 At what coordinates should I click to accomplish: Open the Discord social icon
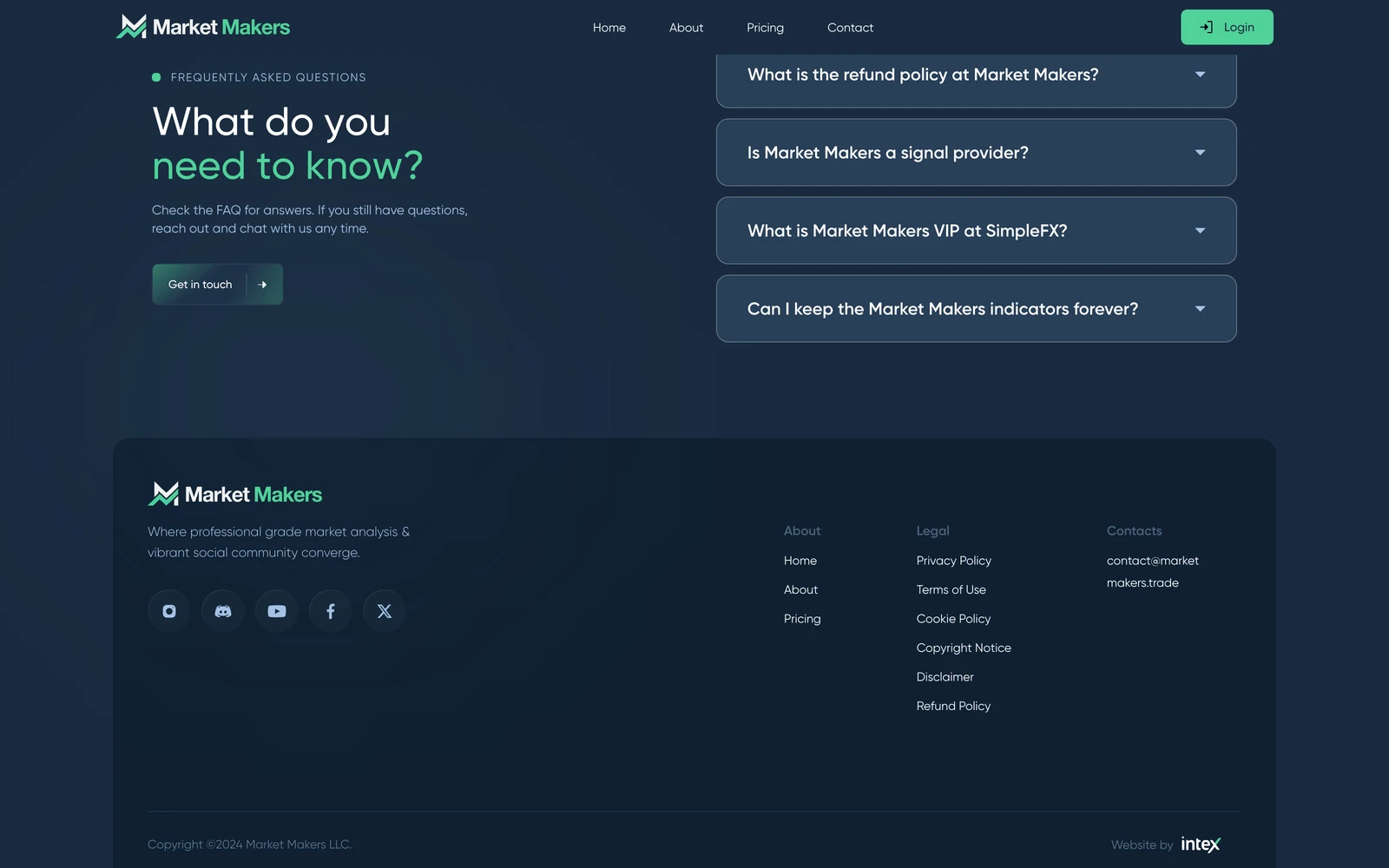pyautogui.click(x=223, y=611)
